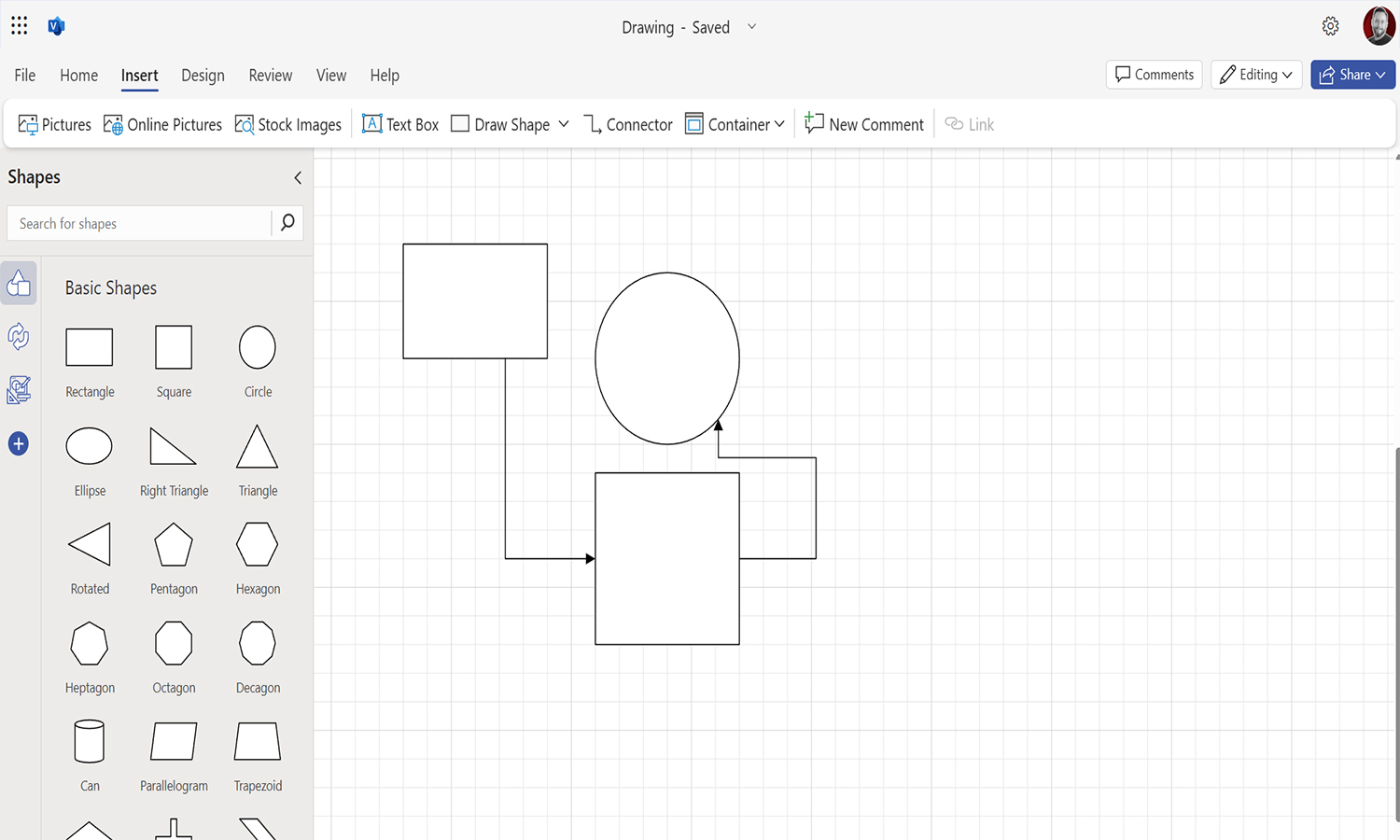Open the Comments panel

(x=1154, y=75)
